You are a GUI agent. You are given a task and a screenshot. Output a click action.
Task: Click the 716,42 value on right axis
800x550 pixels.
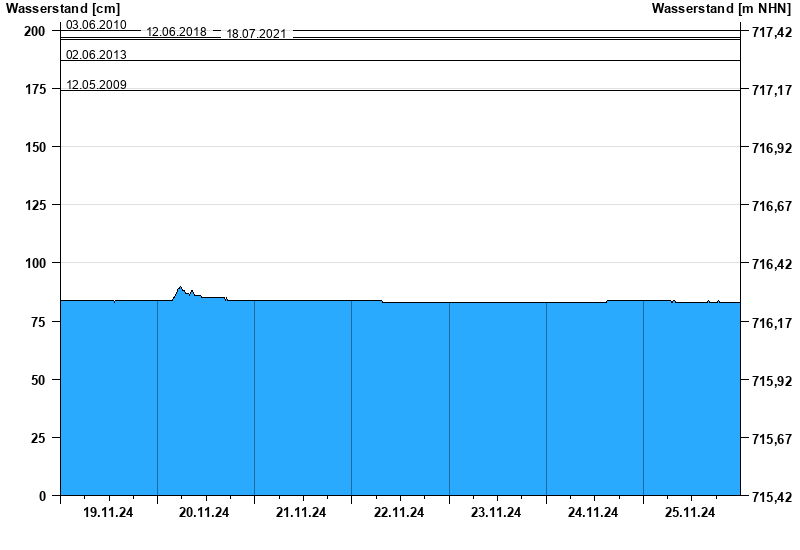pos(769,264)
